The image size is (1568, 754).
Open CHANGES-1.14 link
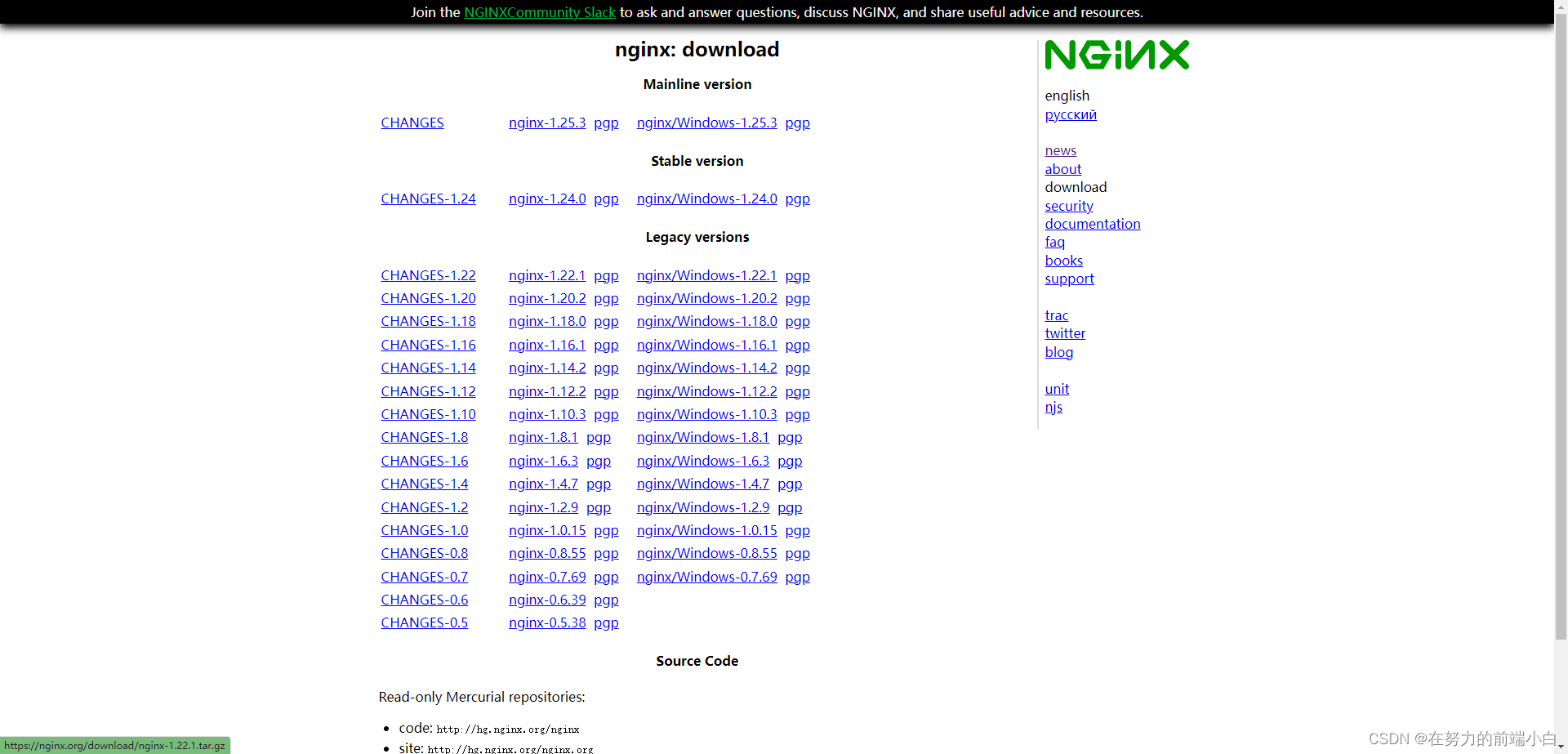click(428, 368)
